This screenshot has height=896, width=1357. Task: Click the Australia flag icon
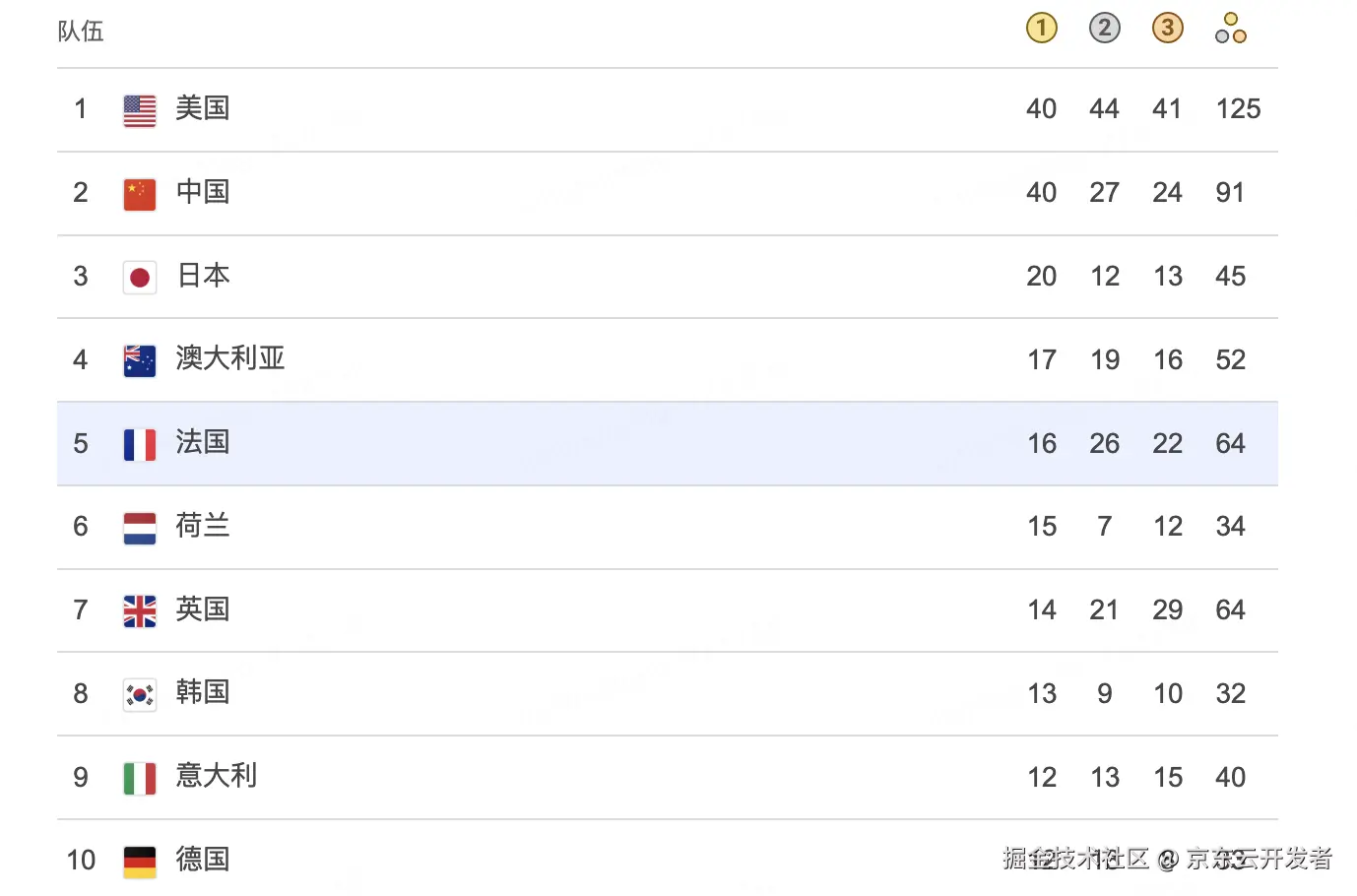(140, 360)
